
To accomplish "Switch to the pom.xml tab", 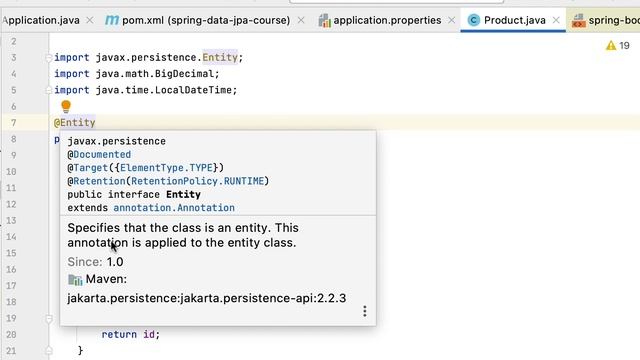I will [x=206, y=20].
